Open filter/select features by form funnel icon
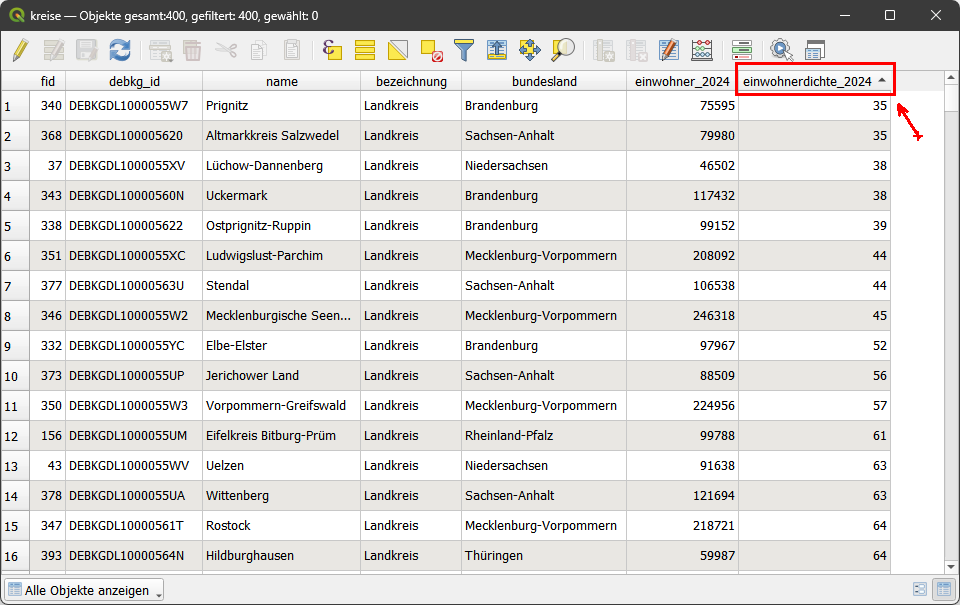Image resolution: width=960 pixels, height=605 pixels. [464, 49]
